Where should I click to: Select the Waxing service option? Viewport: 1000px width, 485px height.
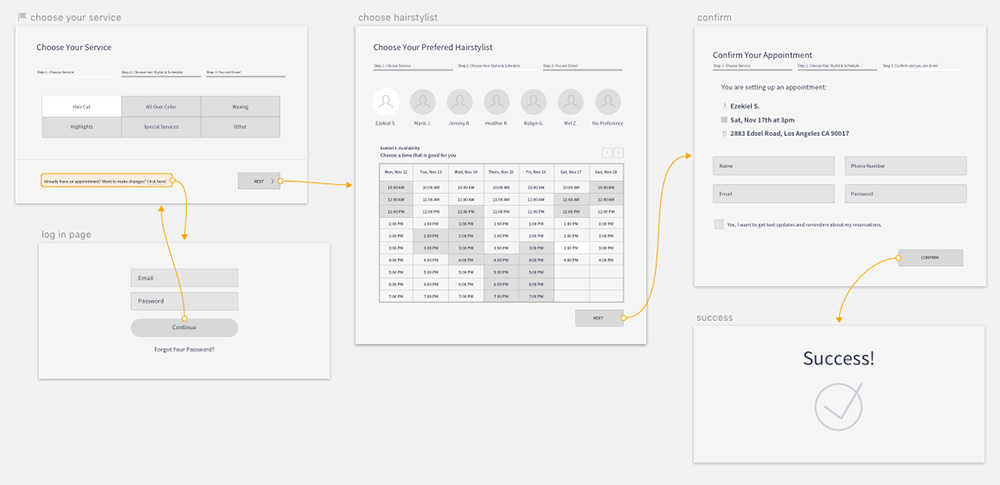[x=240, y=107]
